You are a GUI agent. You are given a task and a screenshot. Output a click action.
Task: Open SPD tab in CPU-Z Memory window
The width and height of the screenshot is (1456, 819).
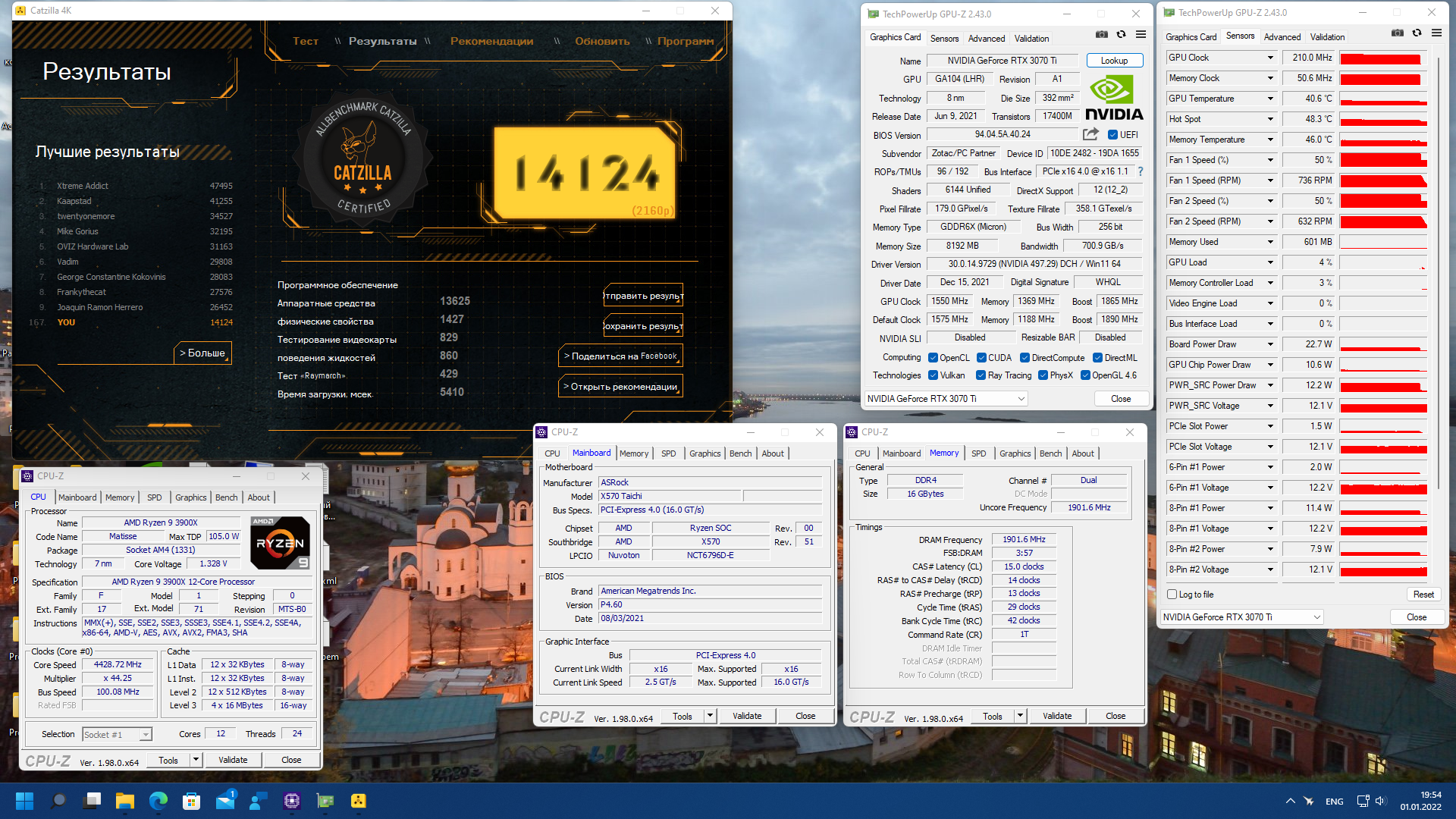click(x=979, y=453)
